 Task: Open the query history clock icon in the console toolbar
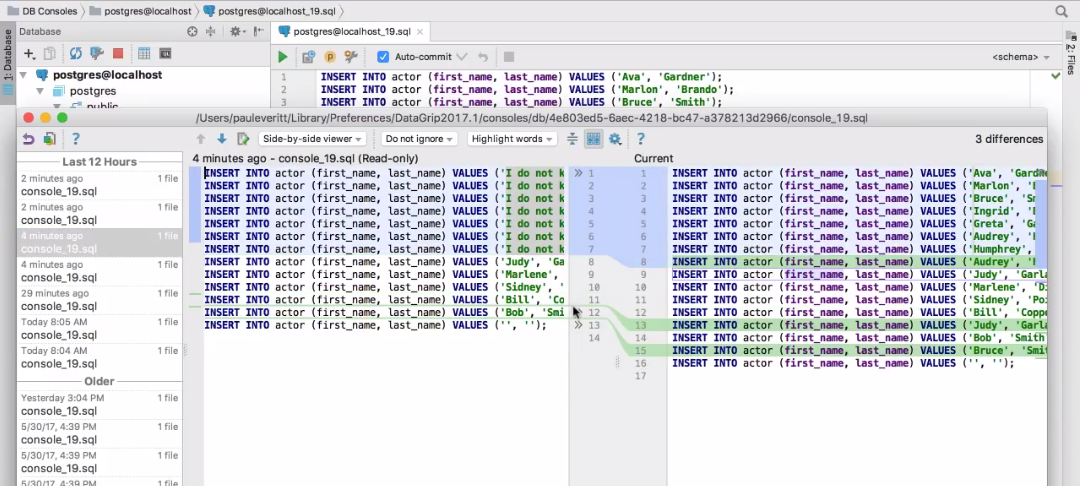(309, 57)
